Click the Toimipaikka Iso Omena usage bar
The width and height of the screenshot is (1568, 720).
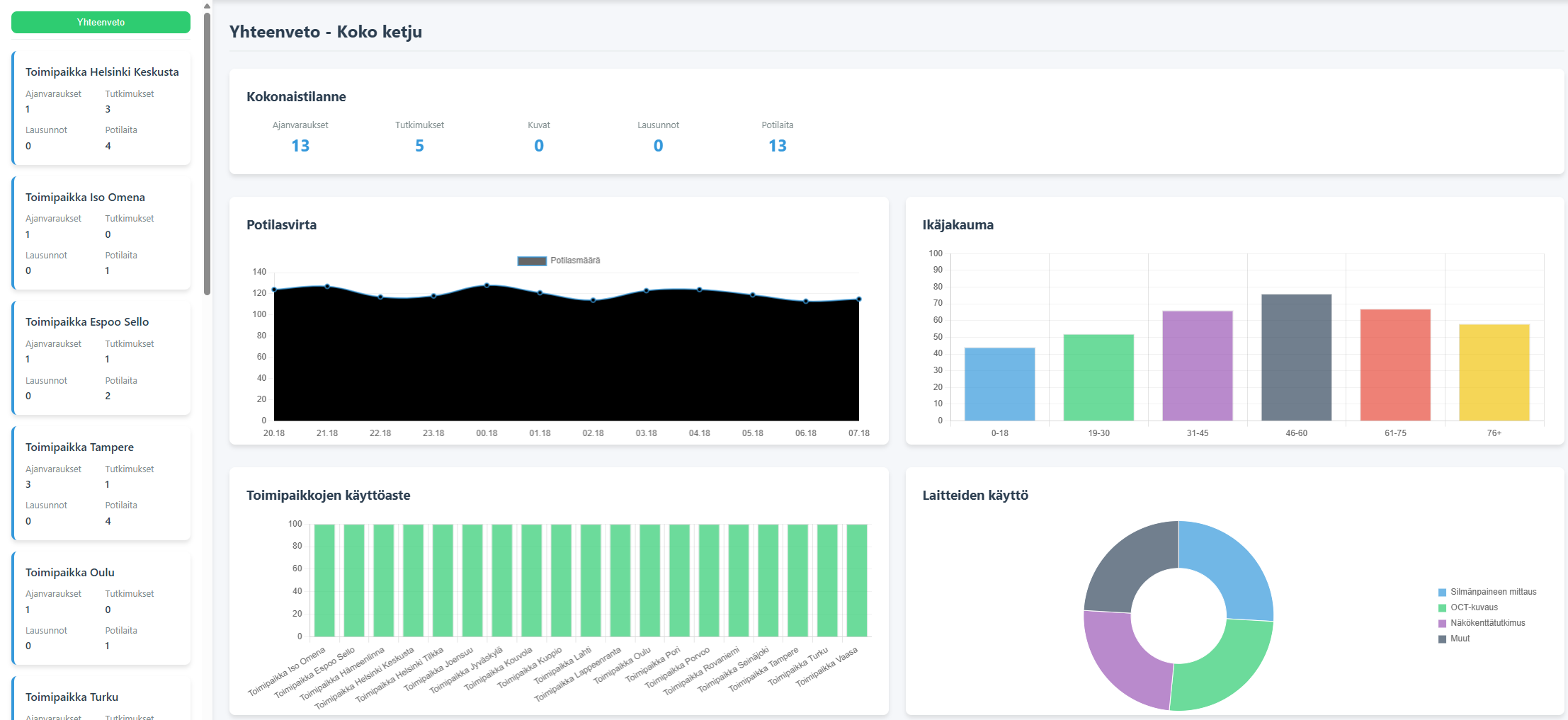tap(324, 581)
